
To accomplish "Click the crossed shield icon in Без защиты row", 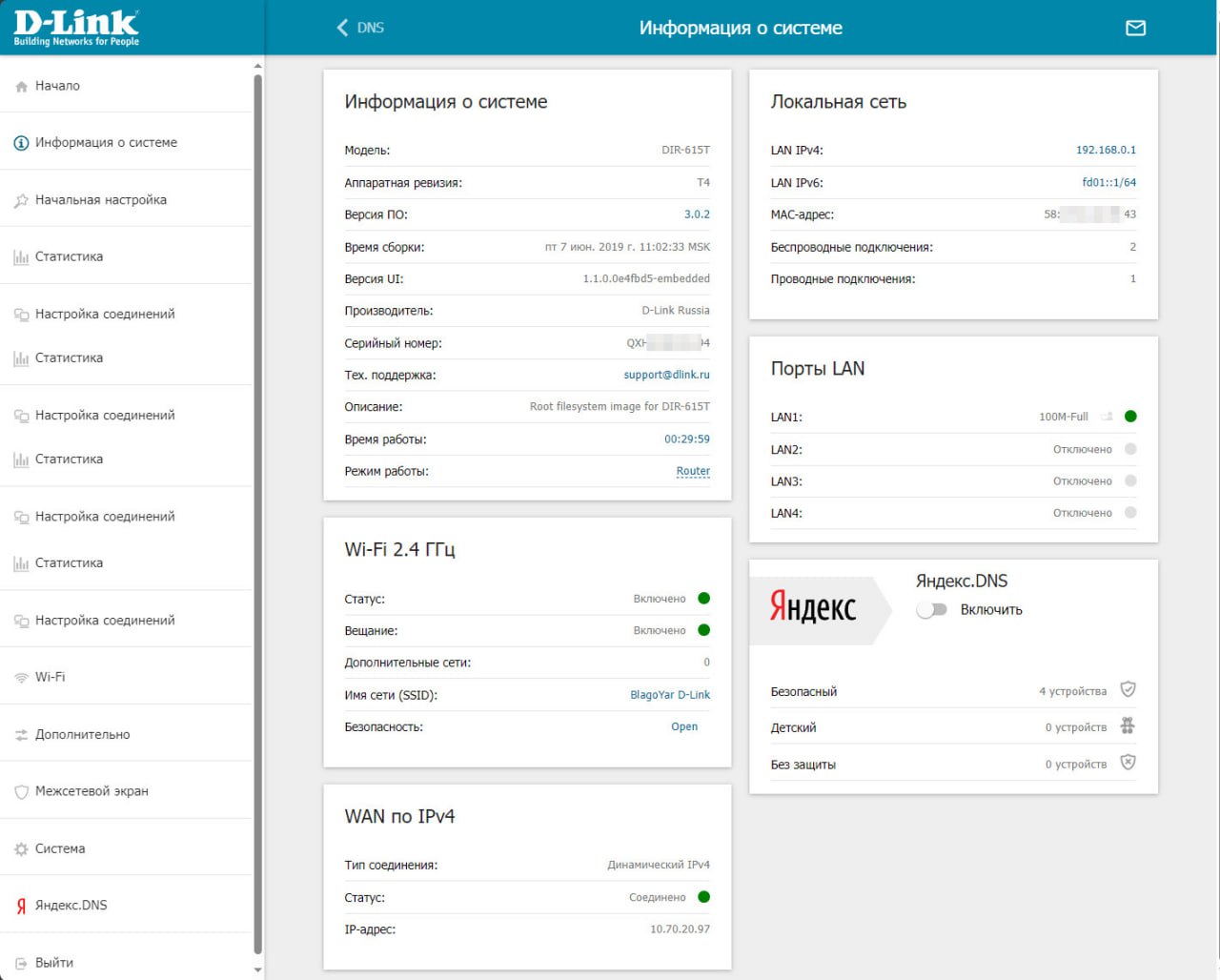I will pos(1128,763).
